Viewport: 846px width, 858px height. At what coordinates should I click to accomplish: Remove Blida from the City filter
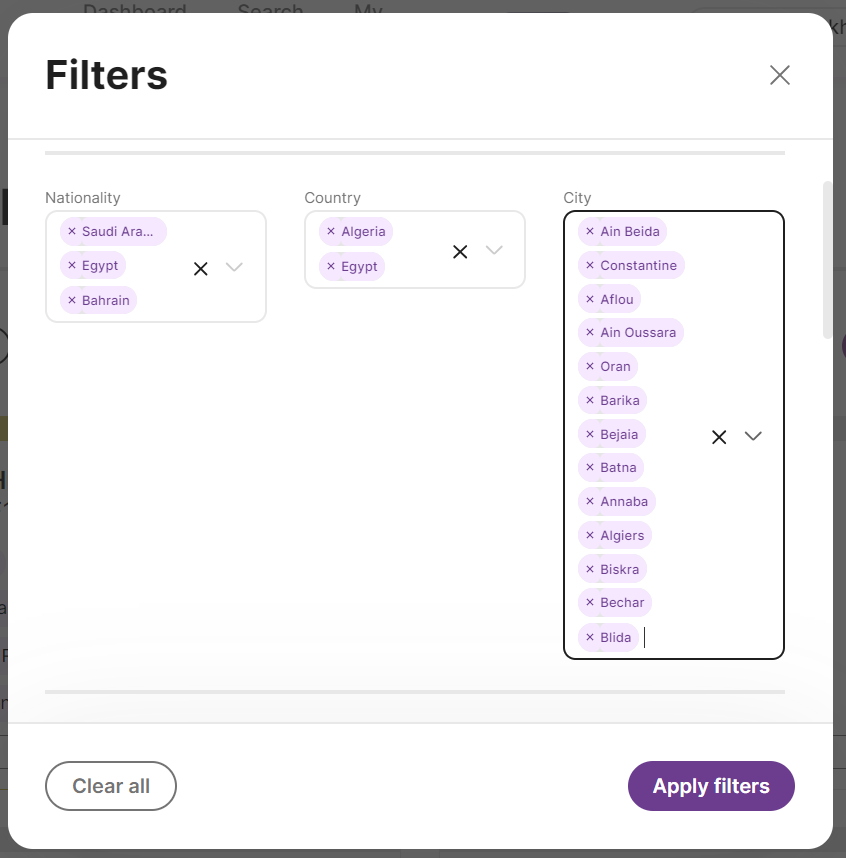(x=587, y=637)
